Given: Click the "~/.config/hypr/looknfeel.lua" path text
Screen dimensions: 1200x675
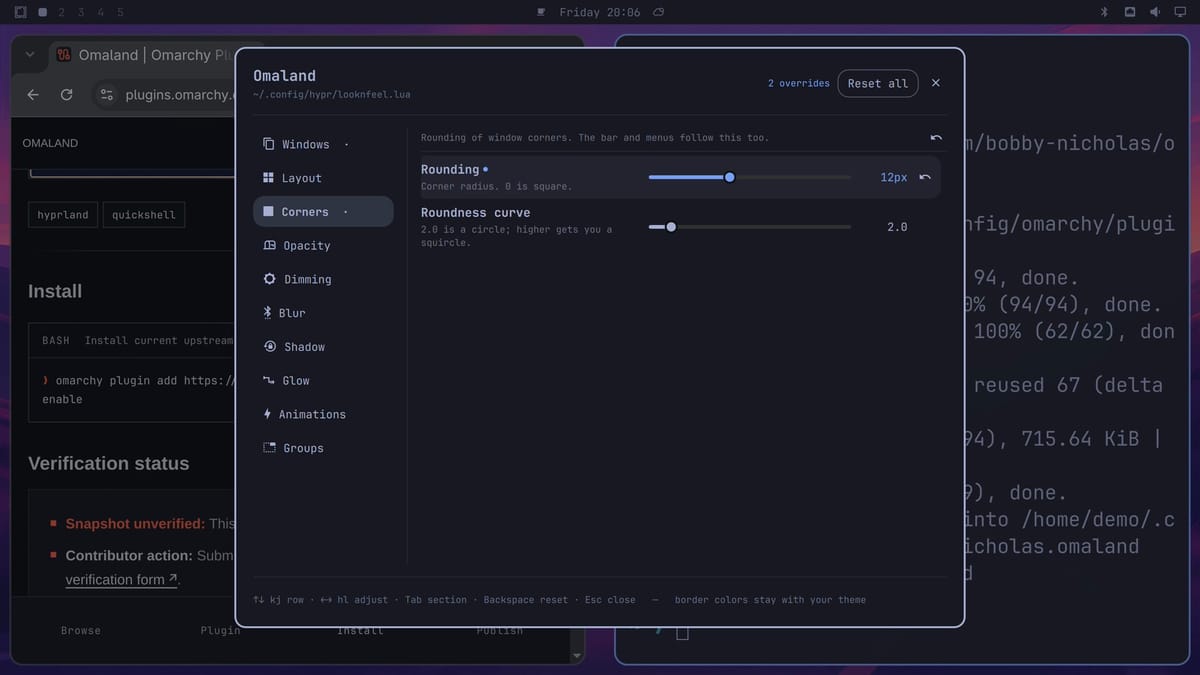Looking at the screenshot, I should click(x=332, y=95).
